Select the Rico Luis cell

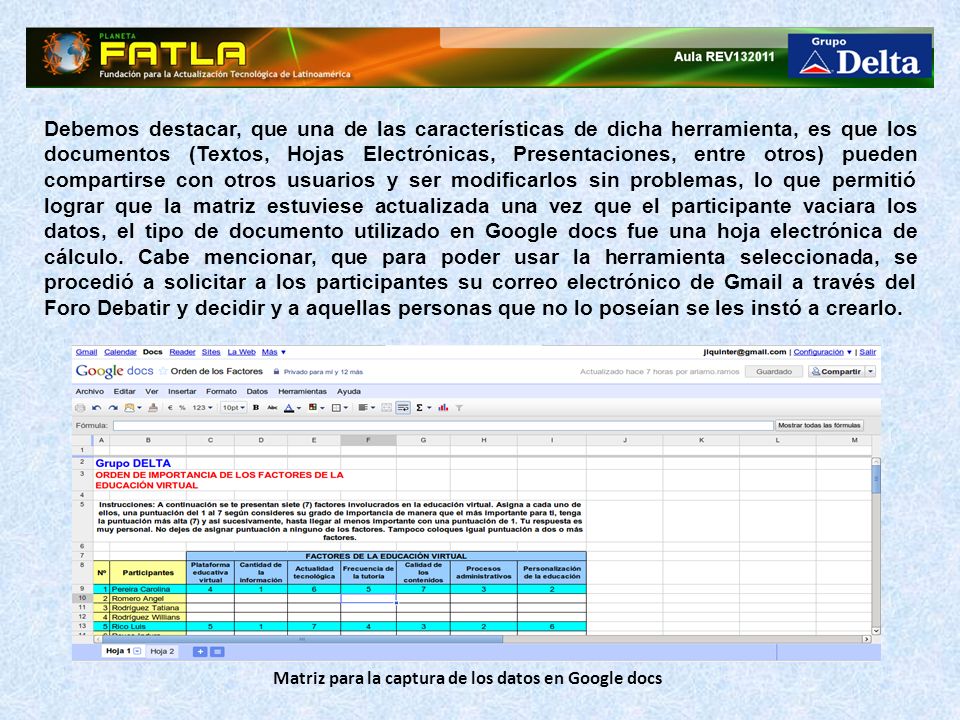point(148,626)
